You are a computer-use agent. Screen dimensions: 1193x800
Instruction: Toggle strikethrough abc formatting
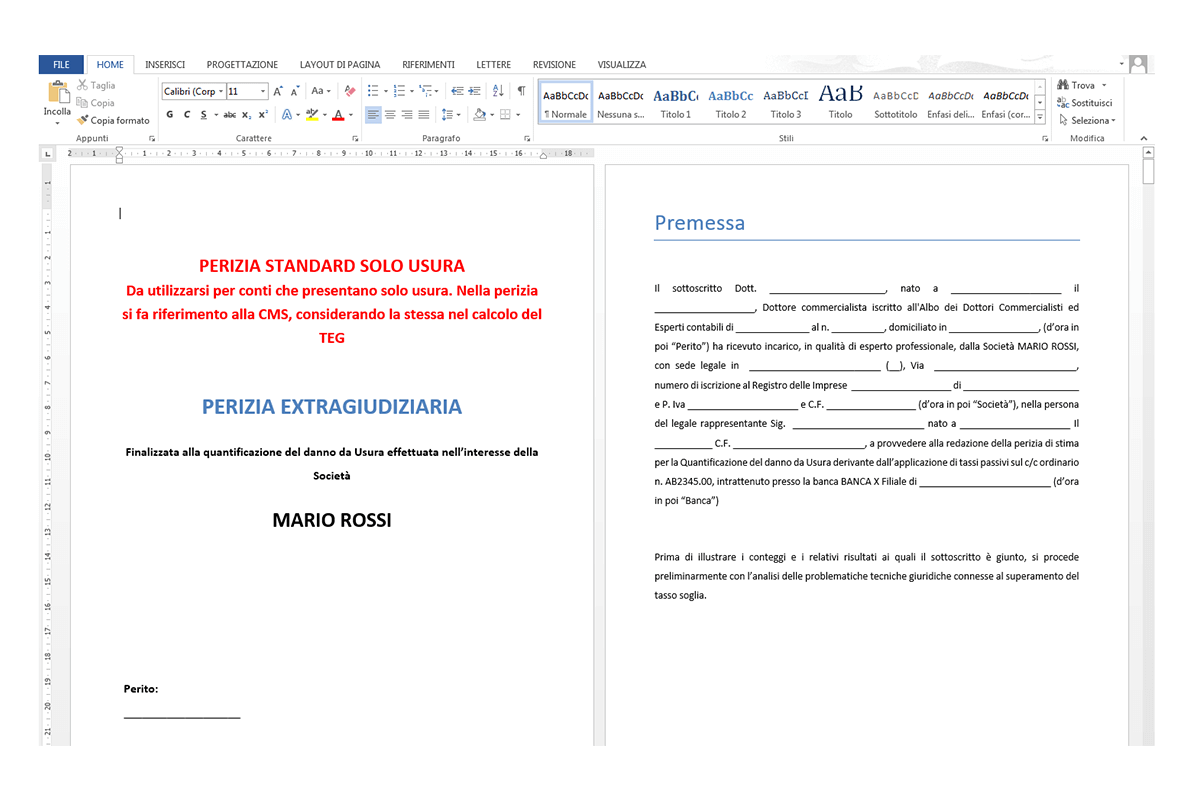[229, 115]
